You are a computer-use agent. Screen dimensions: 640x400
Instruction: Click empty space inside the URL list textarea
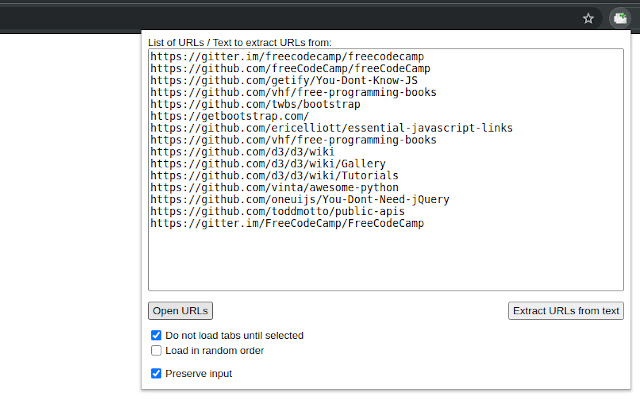[385, 260]
